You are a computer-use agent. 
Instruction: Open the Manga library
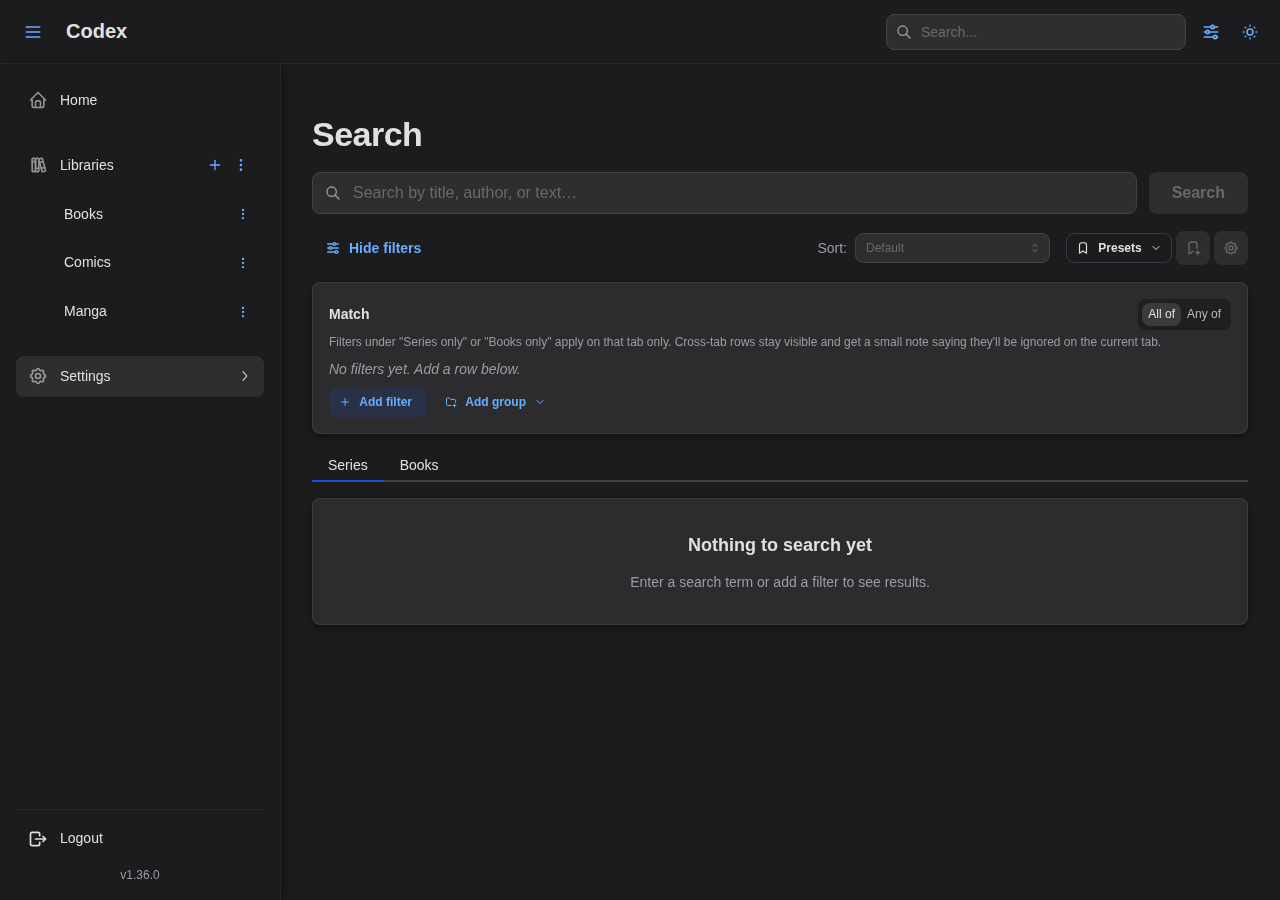pos(85,311)
